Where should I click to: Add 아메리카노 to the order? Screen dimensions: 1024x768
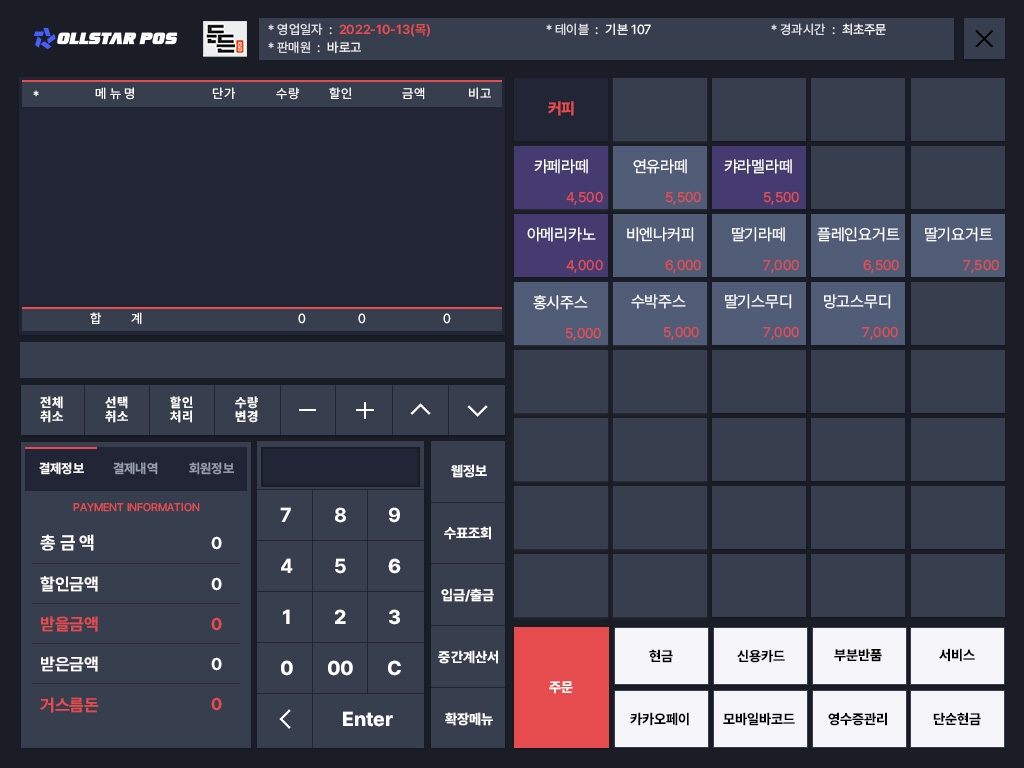561,245
